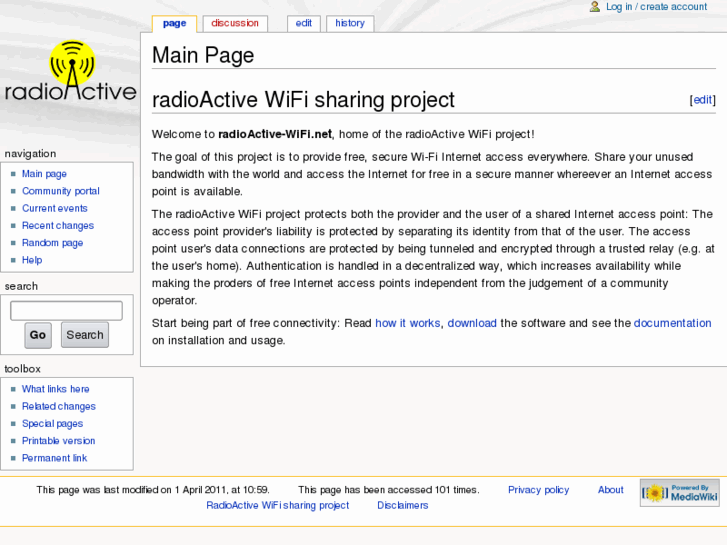The image size is (727, 545).
Task: Open Community portal link
Action: (61, 191)
